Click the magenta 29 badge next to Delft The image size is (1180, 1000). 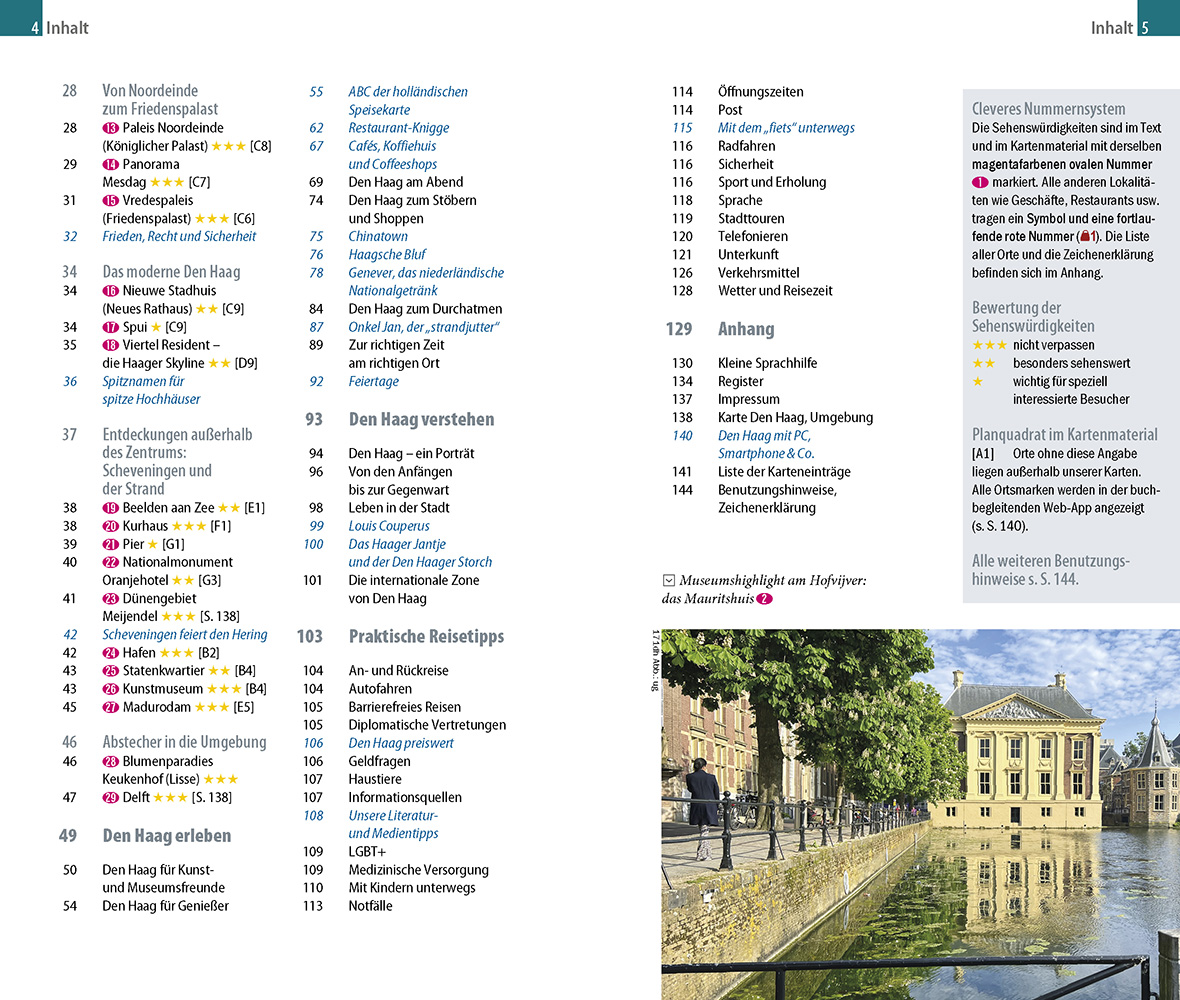pyautogui.click(x=110, y=798)
